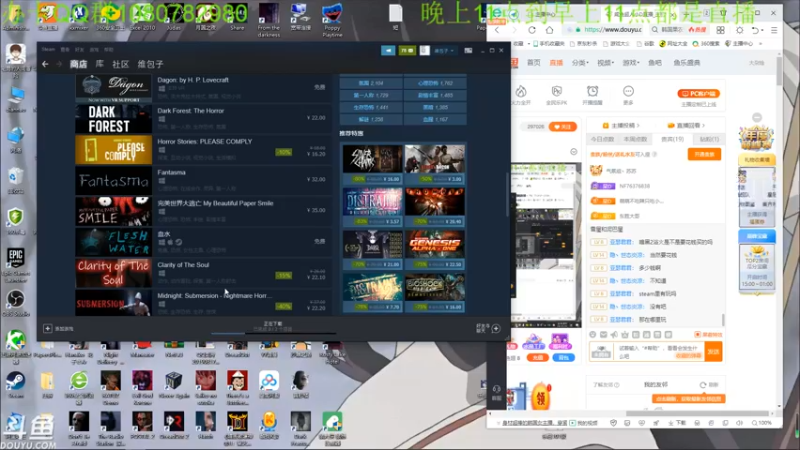The height and width of the screenshot is (450, 800).
Task: Collapse the floating sidebar minus button
Action: click(757, 117)
